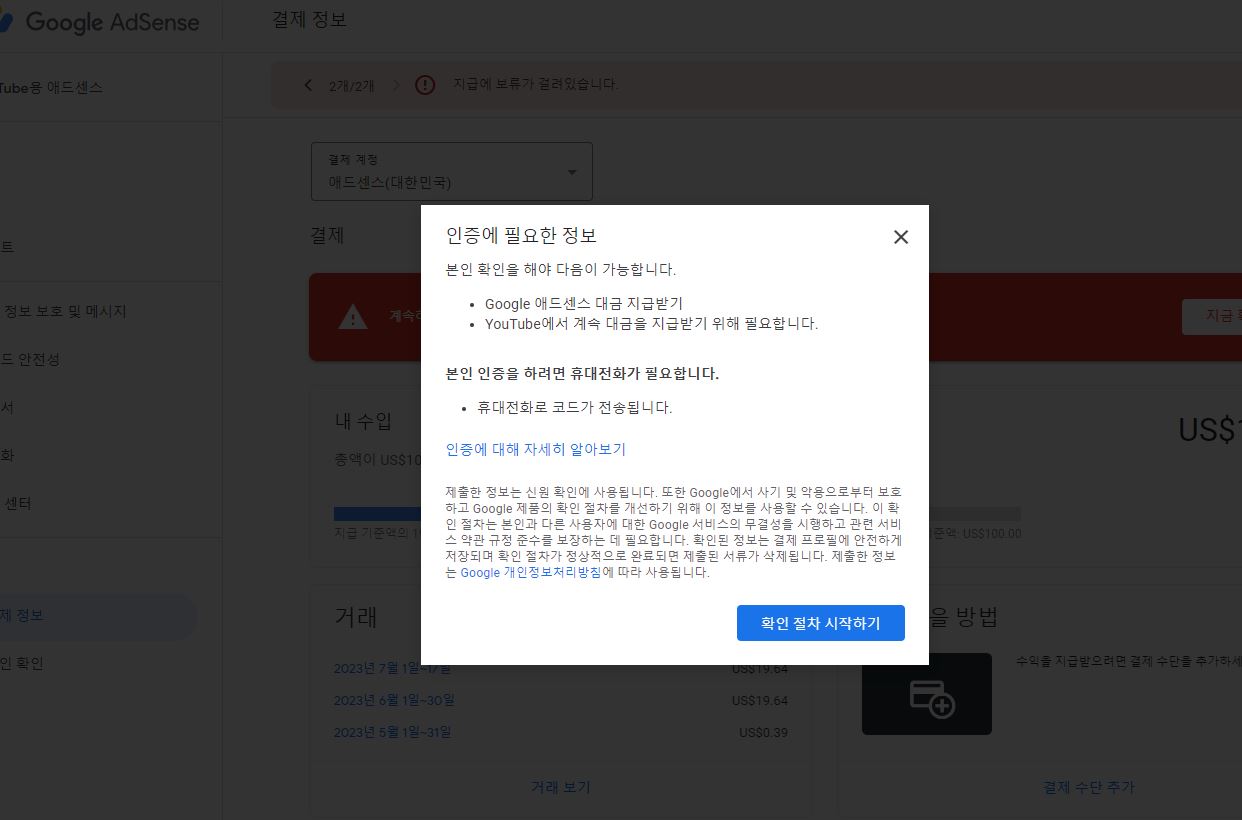This screenshot has width=1242, height=820.
Task: Go to previous alert with left chevron
Action: (308, 85)
